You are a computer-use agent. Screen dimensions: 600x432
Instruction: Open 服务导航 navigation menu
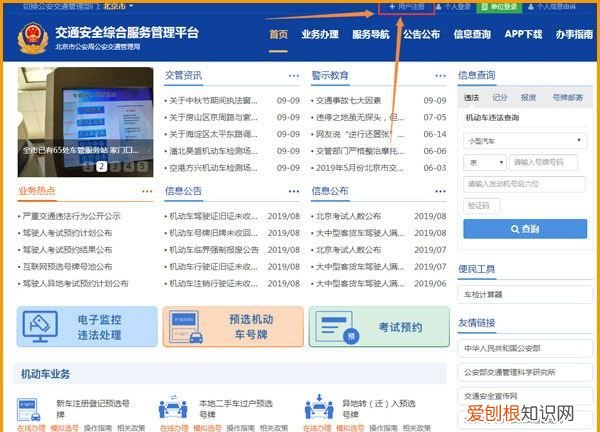click(x=370, y=34)
